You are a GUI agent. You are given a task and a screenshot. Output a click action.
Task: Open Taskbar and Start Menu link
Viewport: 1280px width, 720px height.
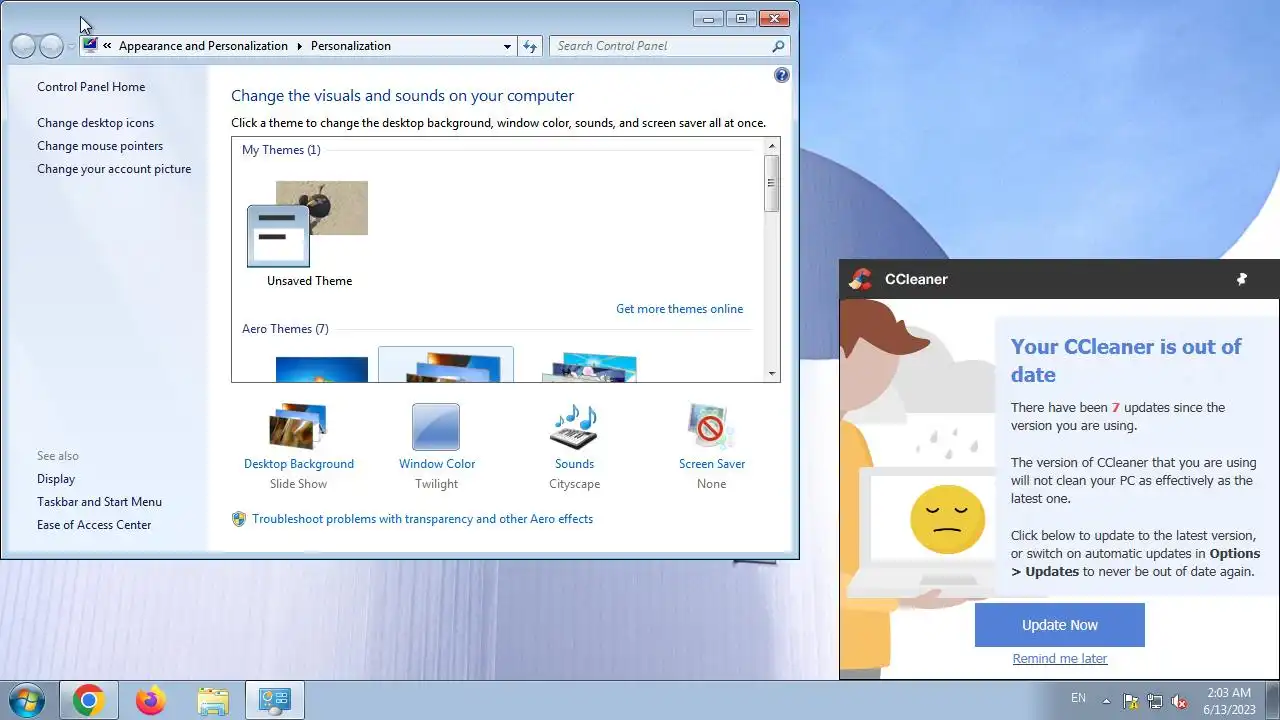pos(99,502)
